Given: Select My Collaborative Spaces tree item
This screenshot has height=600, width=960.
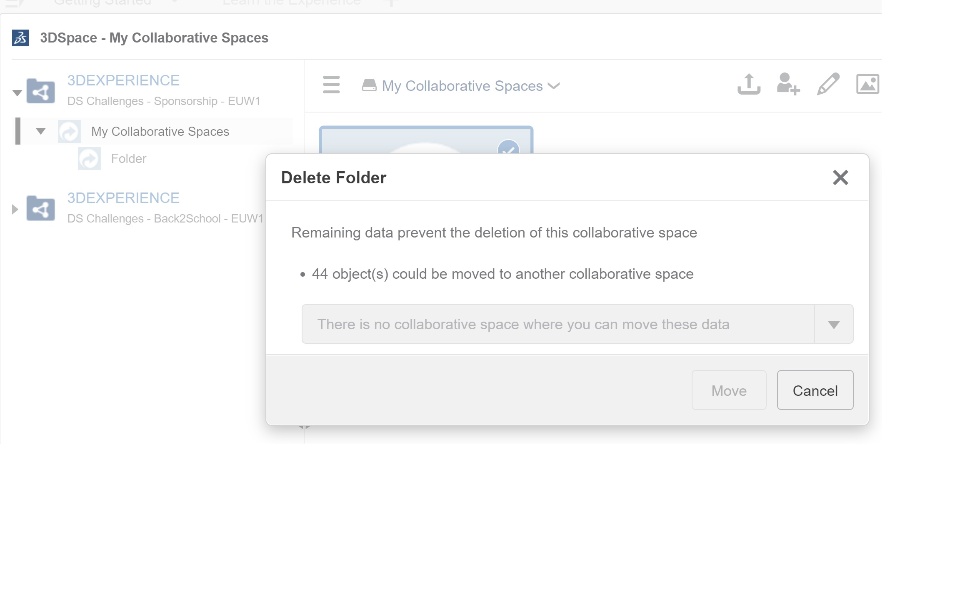Looking at the screenshot, I should 160,132.
